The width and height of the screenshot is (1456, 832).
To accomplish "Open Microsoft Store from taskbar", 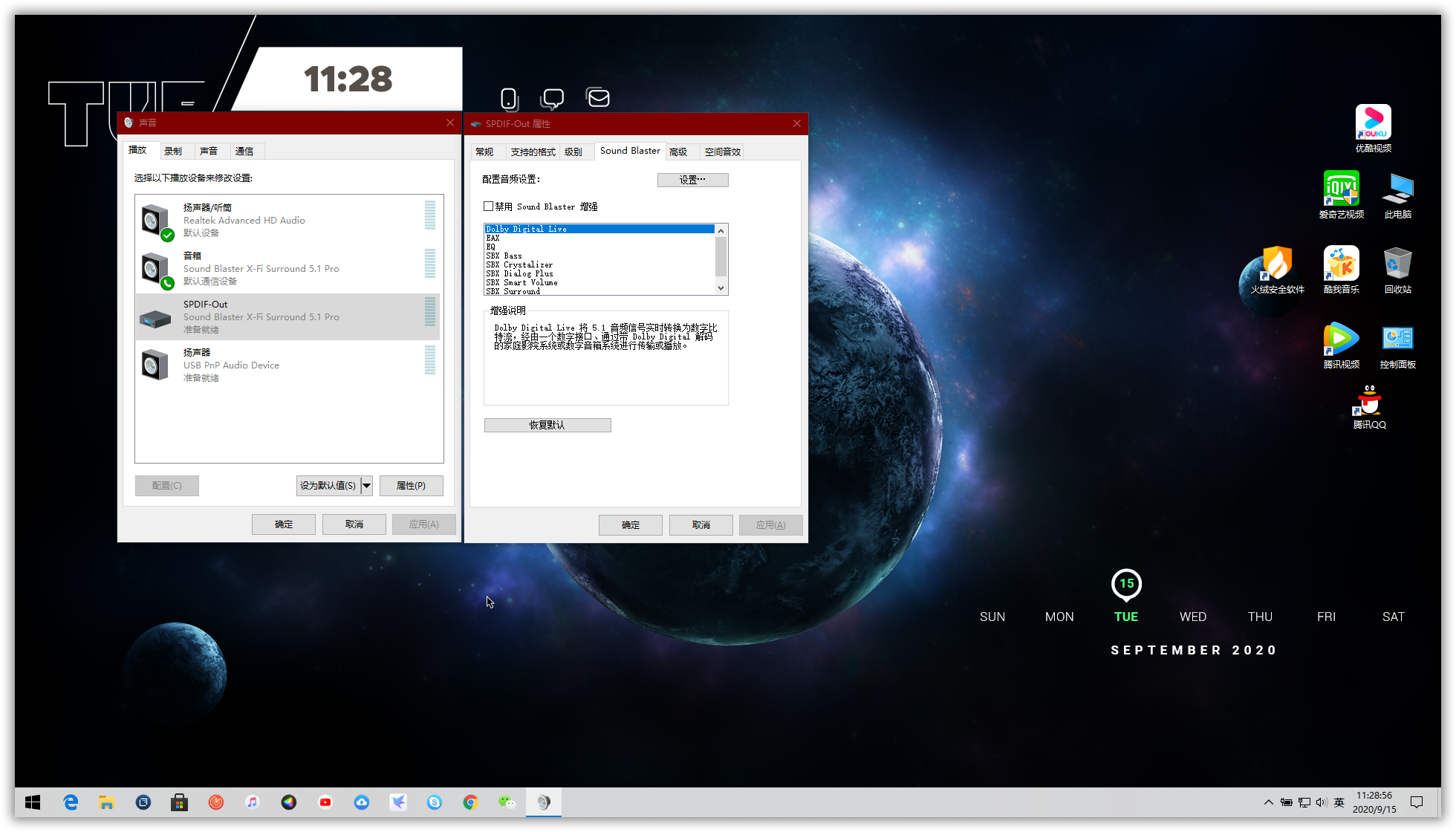I will [180, 802].
